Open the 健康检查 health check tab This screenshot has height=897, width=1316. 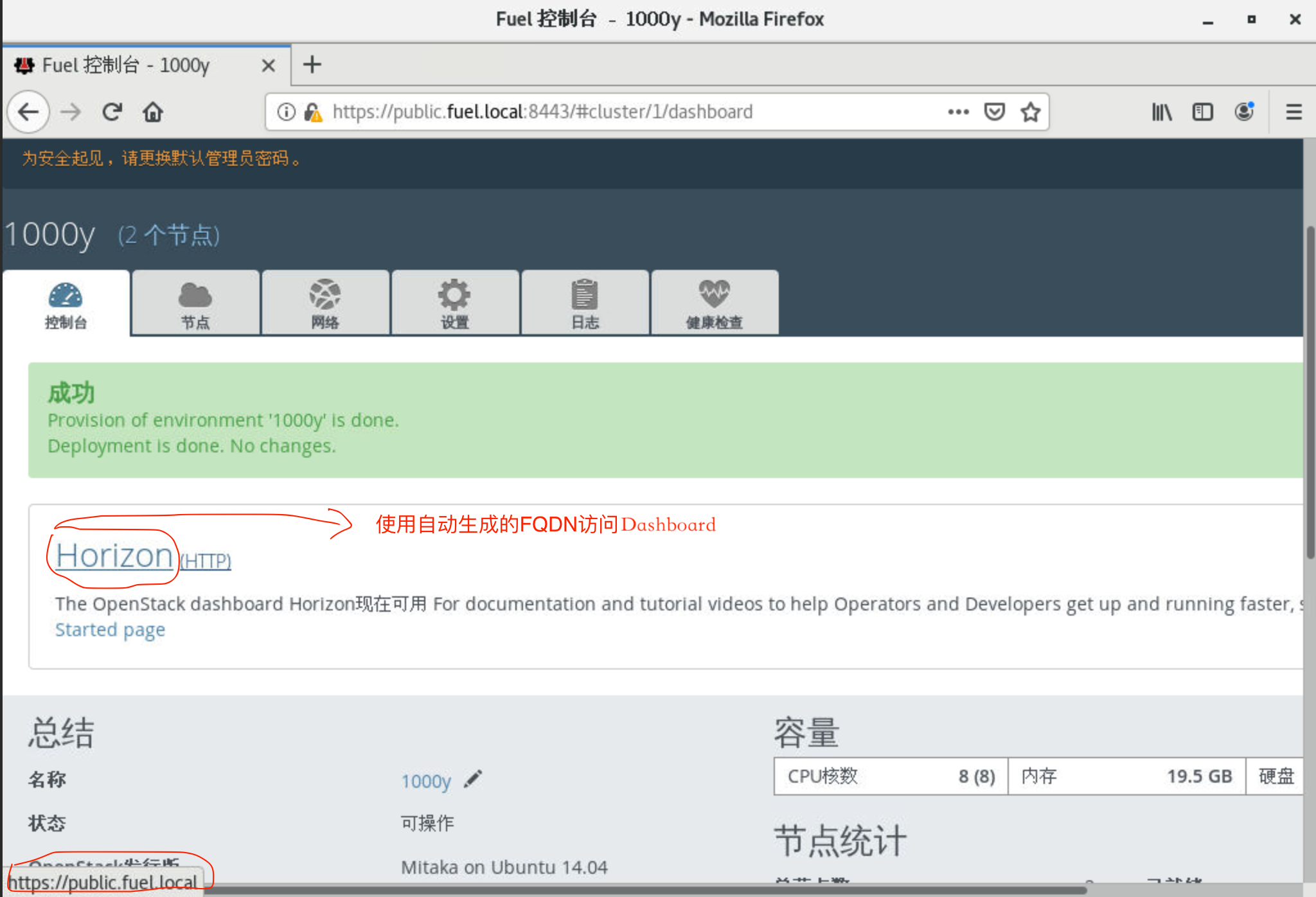tap(715, 303)
